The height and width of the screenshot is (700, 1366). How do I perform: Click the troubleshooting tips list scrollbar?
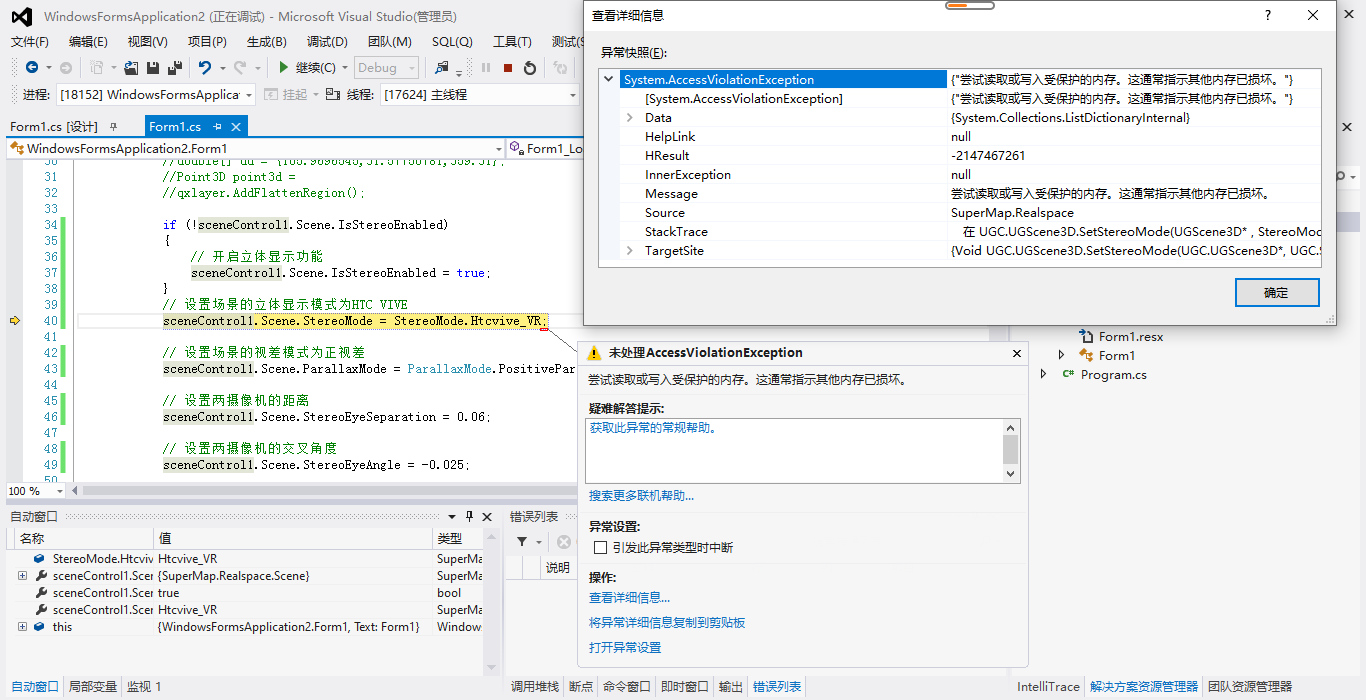click(x=1010, y=451)
